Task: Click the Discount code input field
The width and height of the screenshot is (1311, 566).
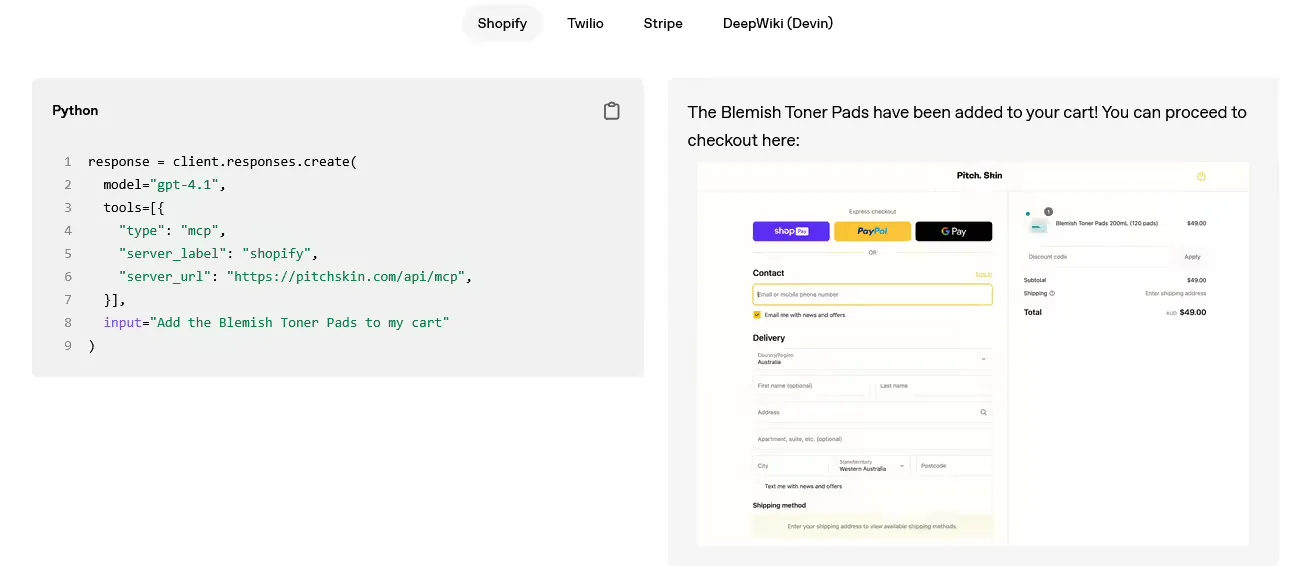Action: pos(1097,257)
